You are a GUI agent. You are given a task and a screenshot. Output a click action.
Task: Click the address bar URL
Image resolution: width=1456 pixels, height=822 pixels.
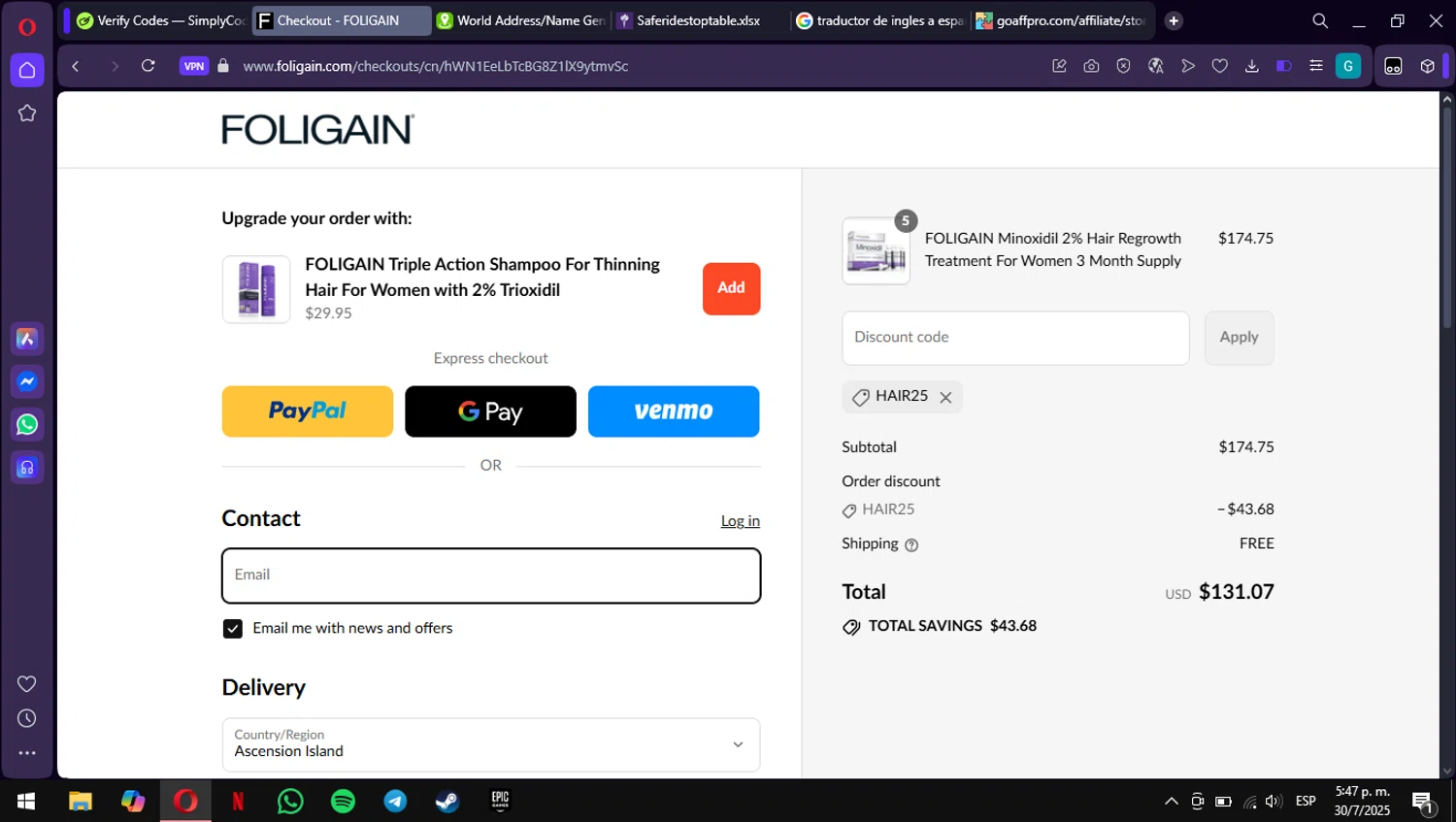click(x=436, y=66)
